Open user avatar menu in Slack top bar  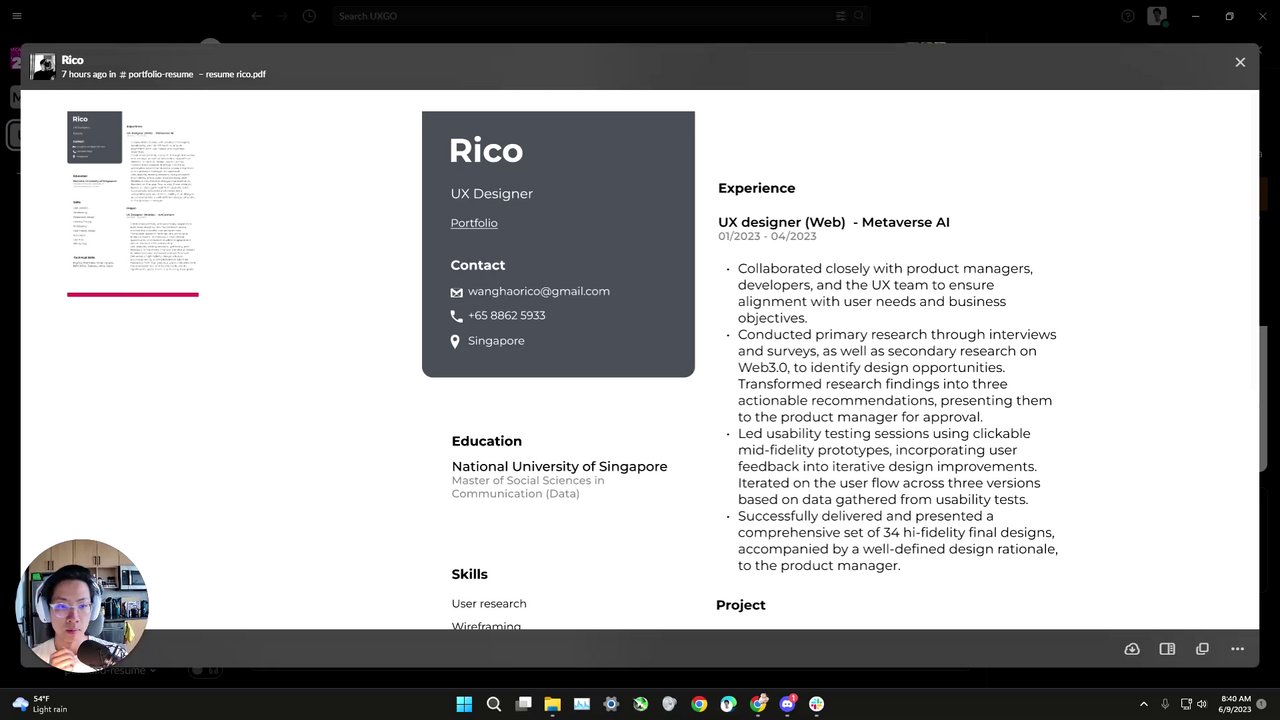(x=1157, y=16)
